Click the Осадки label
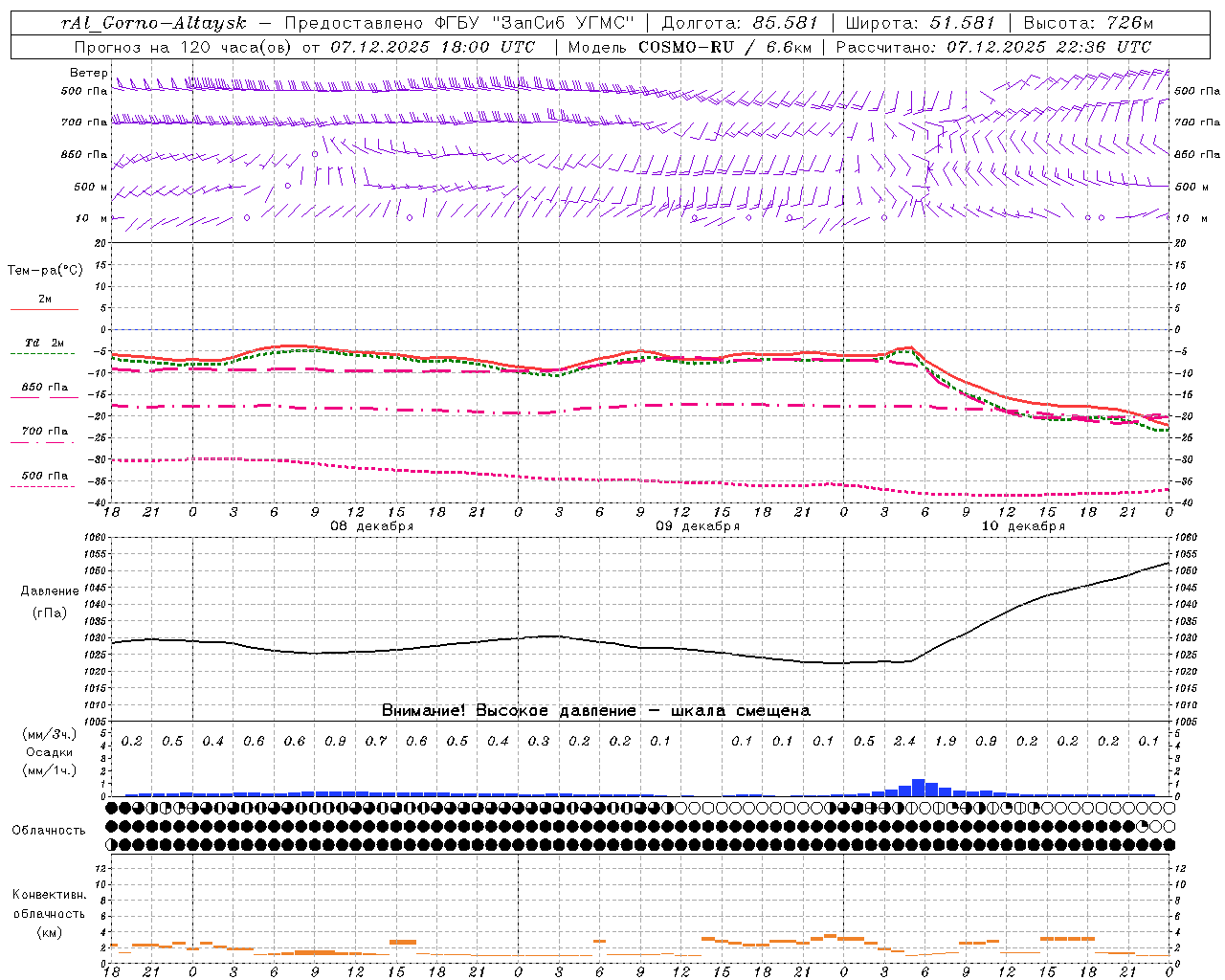 (50, 752)
